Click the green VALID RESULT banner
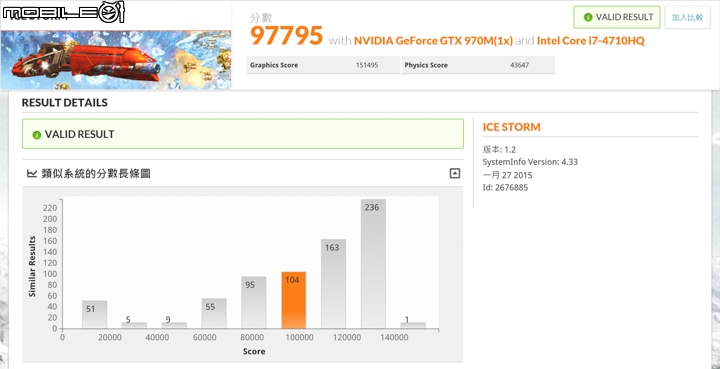The width and height of the screenshot is (720, 369). 243,134
